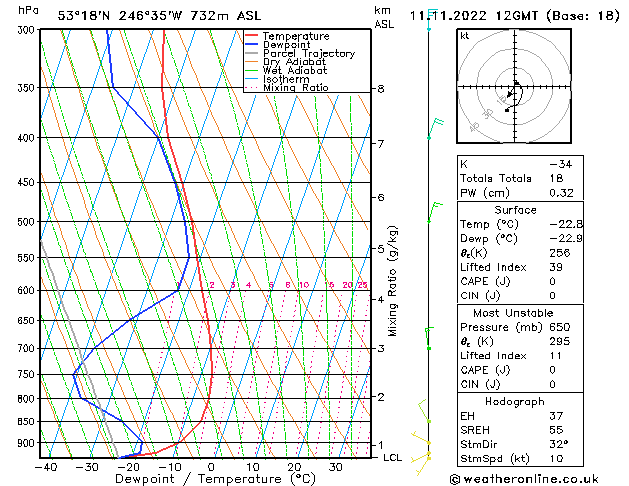The image size is (629, 486).
Task: Select the 'Isotherm' legend label
Action: [286, 79]
